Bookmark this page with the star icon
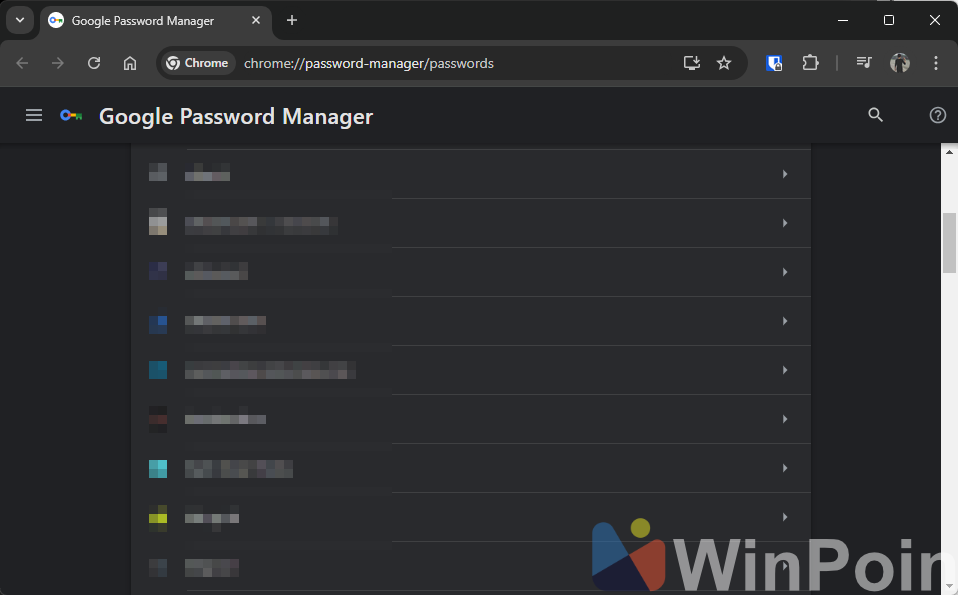The height and width of the screenshot is (595, 958). [x=724, y=63]
